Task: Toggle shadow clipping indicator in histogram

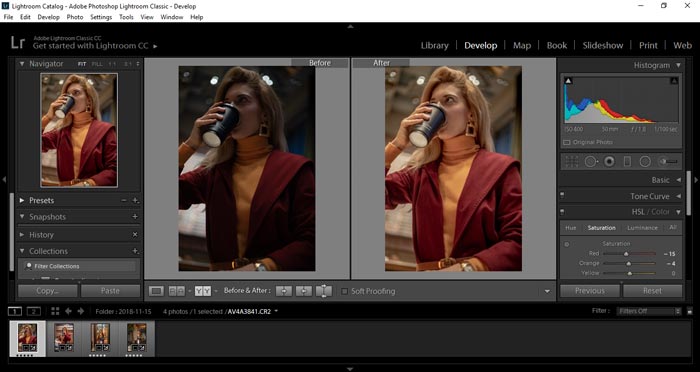Action: pos(568,81)
